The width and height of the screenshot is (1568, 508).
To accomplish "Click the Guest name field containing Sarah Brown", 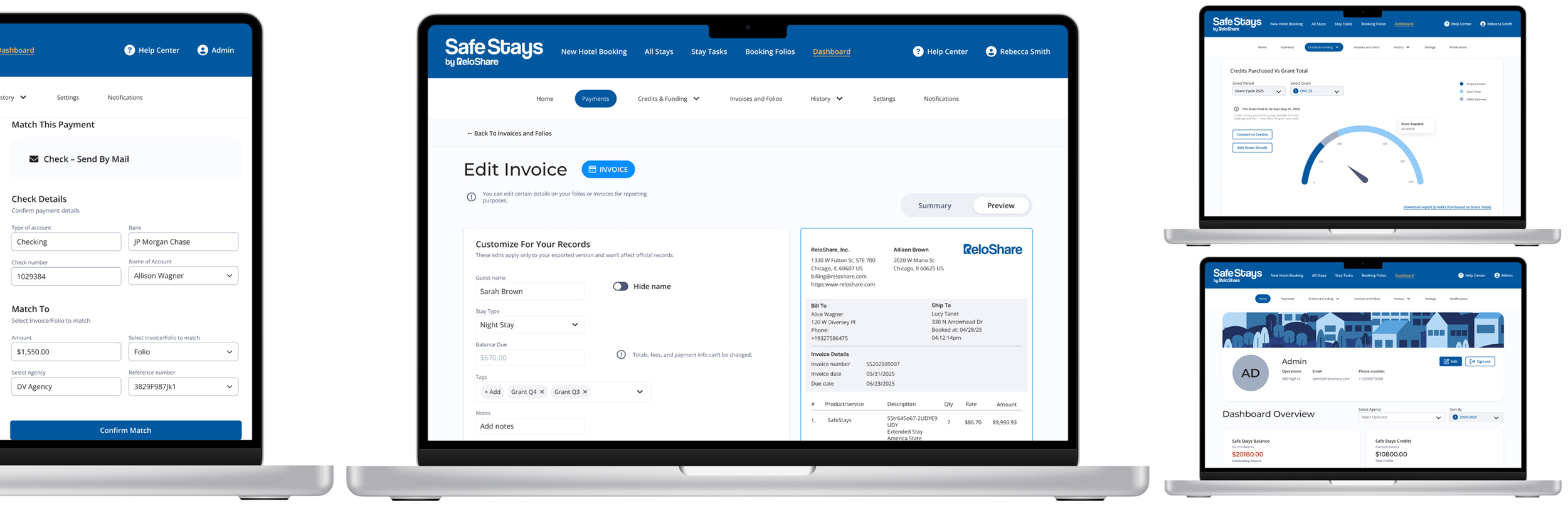I will (529, 291).
